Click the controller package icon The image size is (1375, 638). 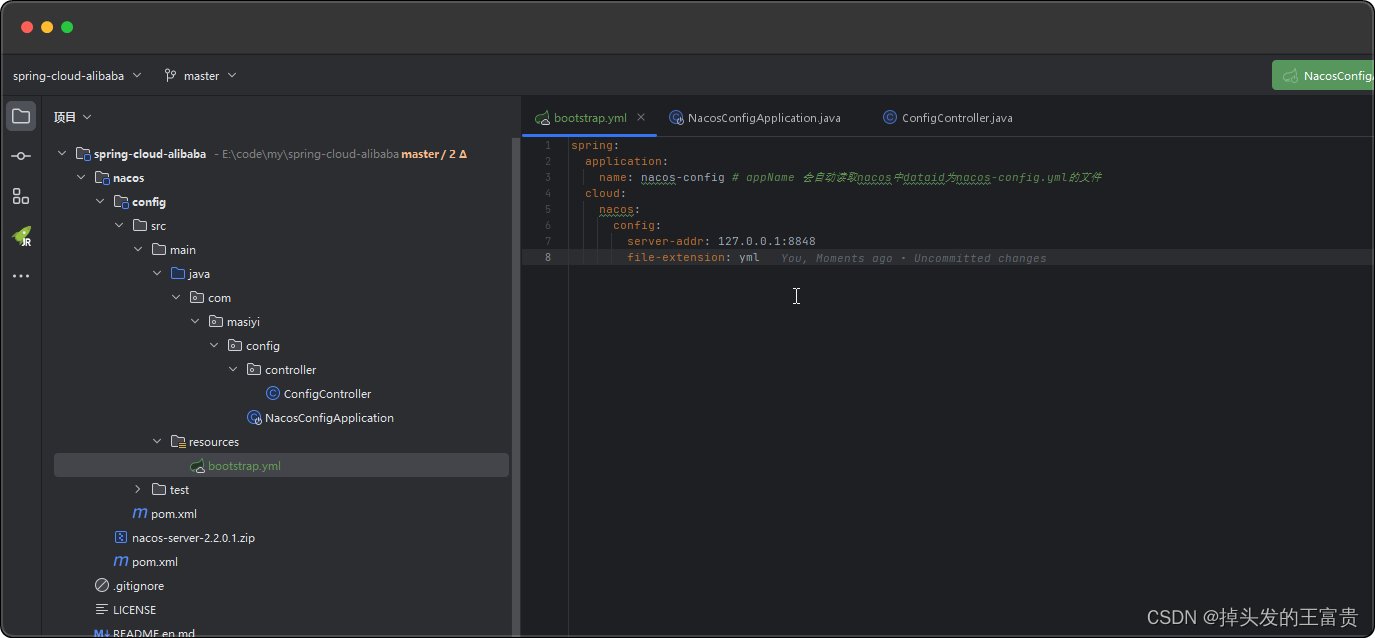[x=255, y=369]
